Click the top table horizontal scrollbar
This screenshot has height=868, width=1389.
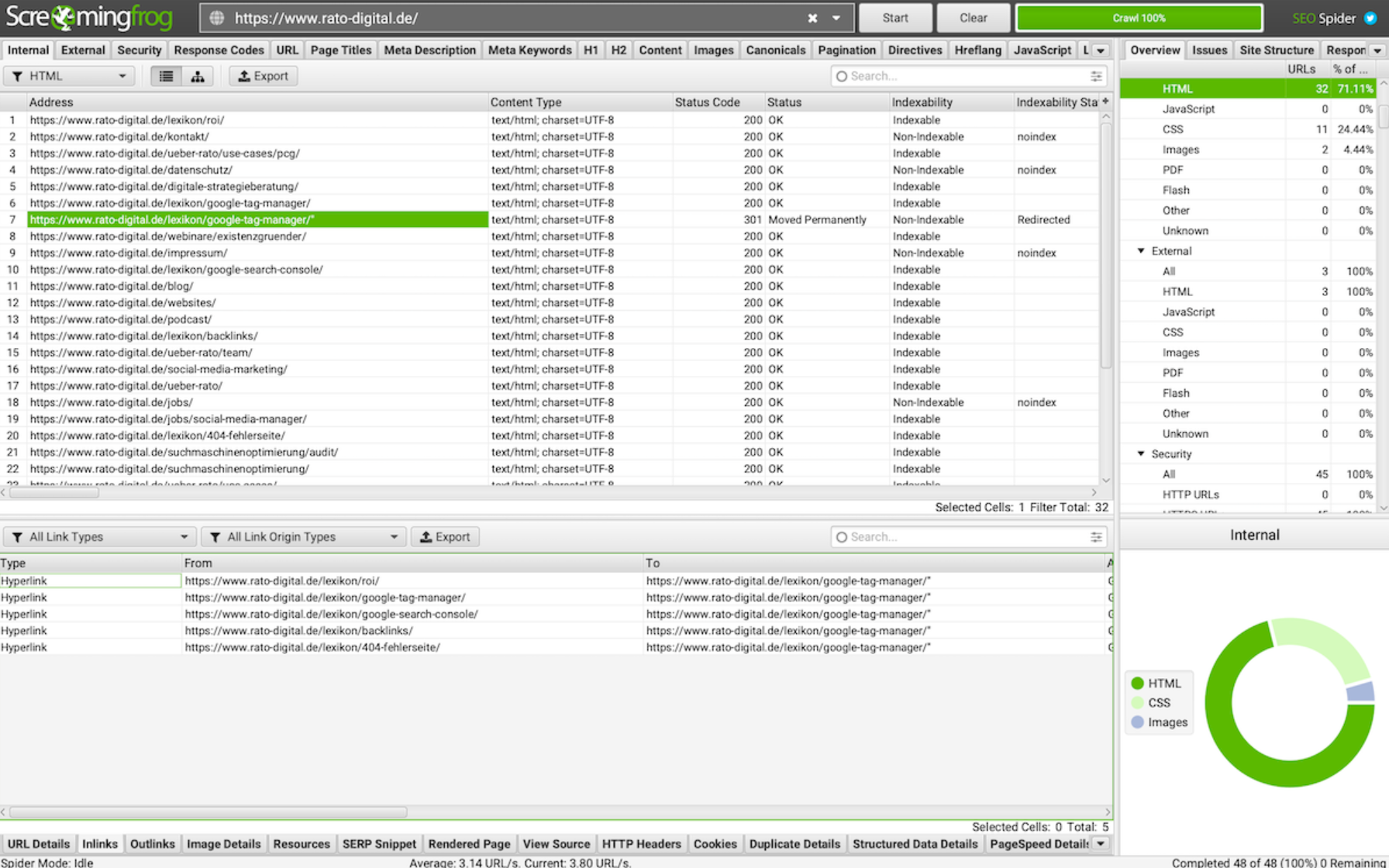tap(54, 492)
